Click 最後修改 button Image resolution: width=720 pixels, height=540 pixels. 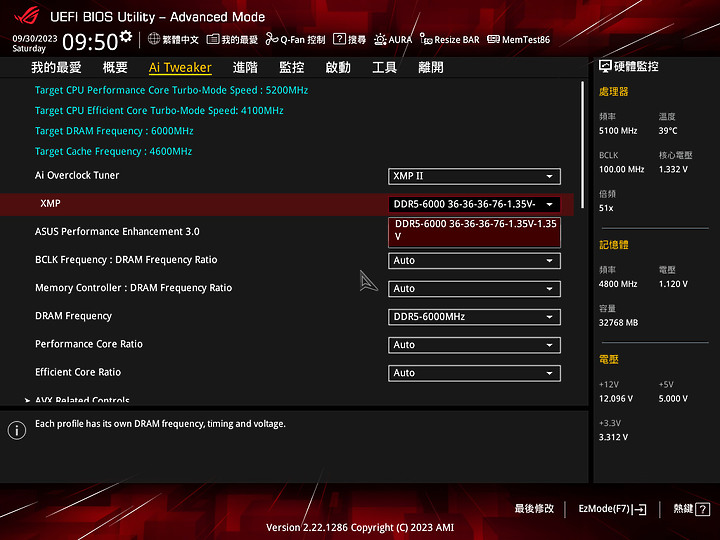tap(534, 509)
